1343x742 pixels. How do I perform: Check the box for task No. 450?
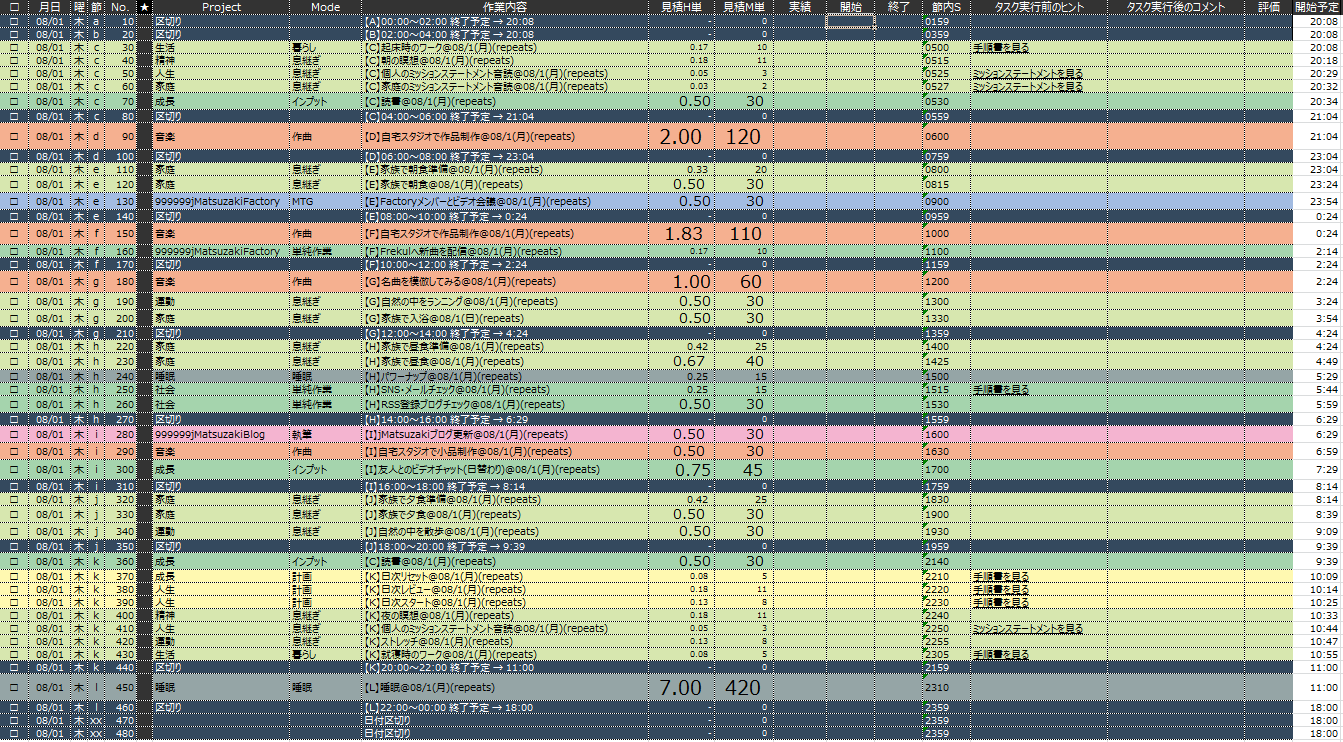[14, 687]
